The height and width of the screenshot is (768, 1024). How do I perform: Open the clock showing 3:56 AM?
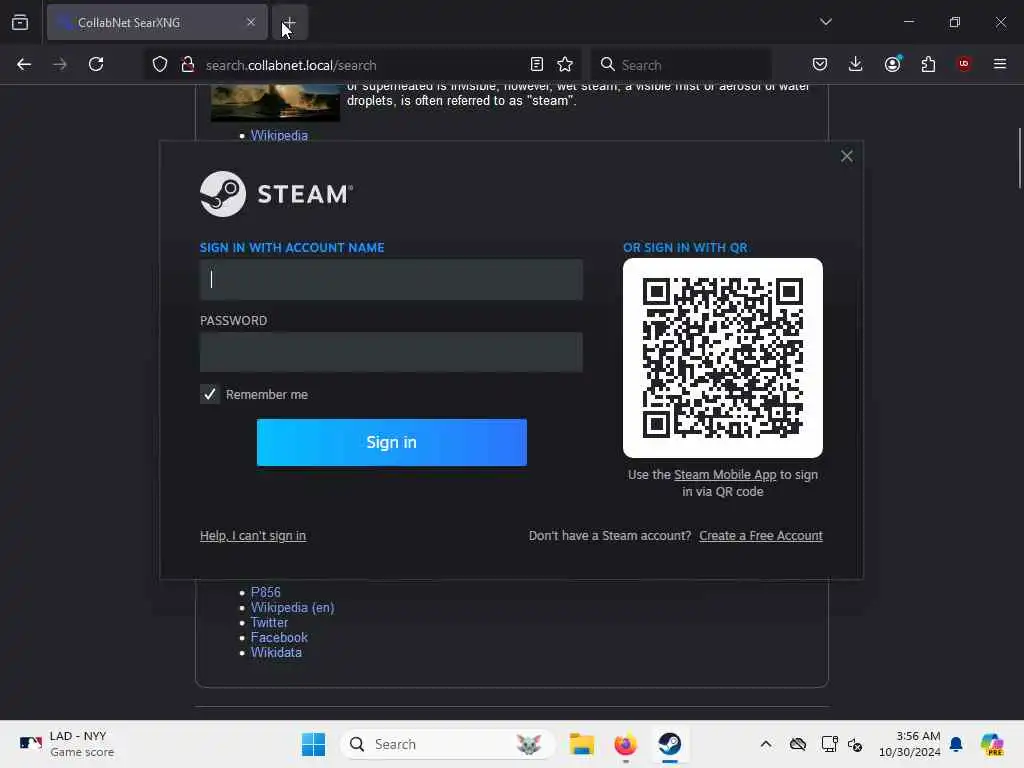pyautogui.click(x=910, y=744)
